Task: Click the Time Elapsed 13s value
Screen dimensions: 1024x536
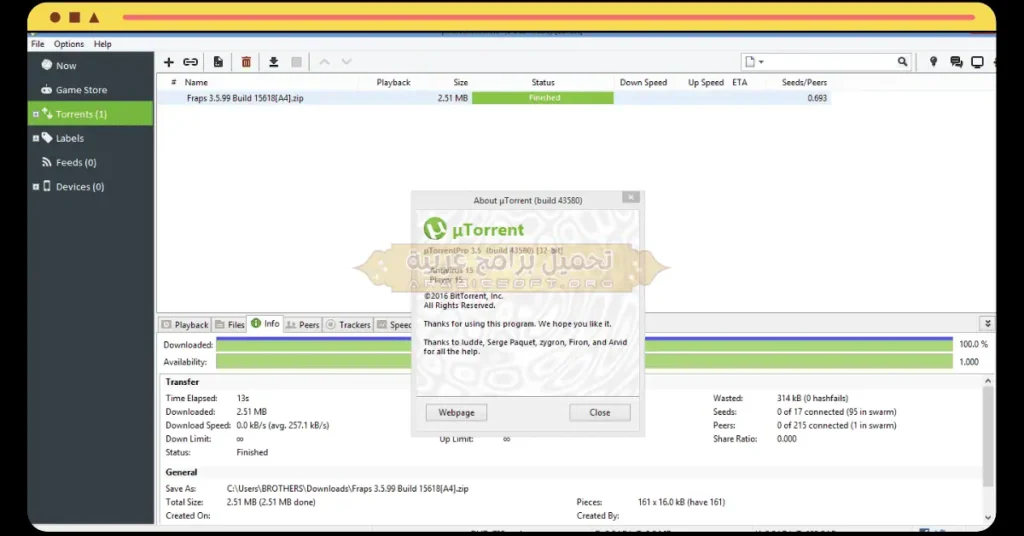Action: click(243, 398)
